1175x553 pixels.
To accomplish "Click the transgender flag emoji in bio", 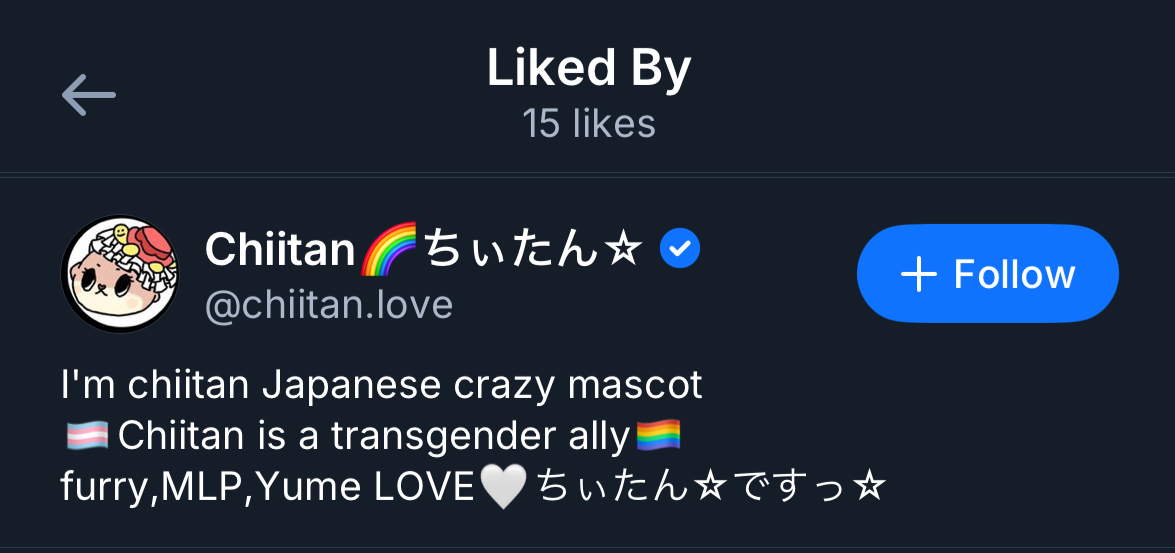I will click(x=85, y=436).
